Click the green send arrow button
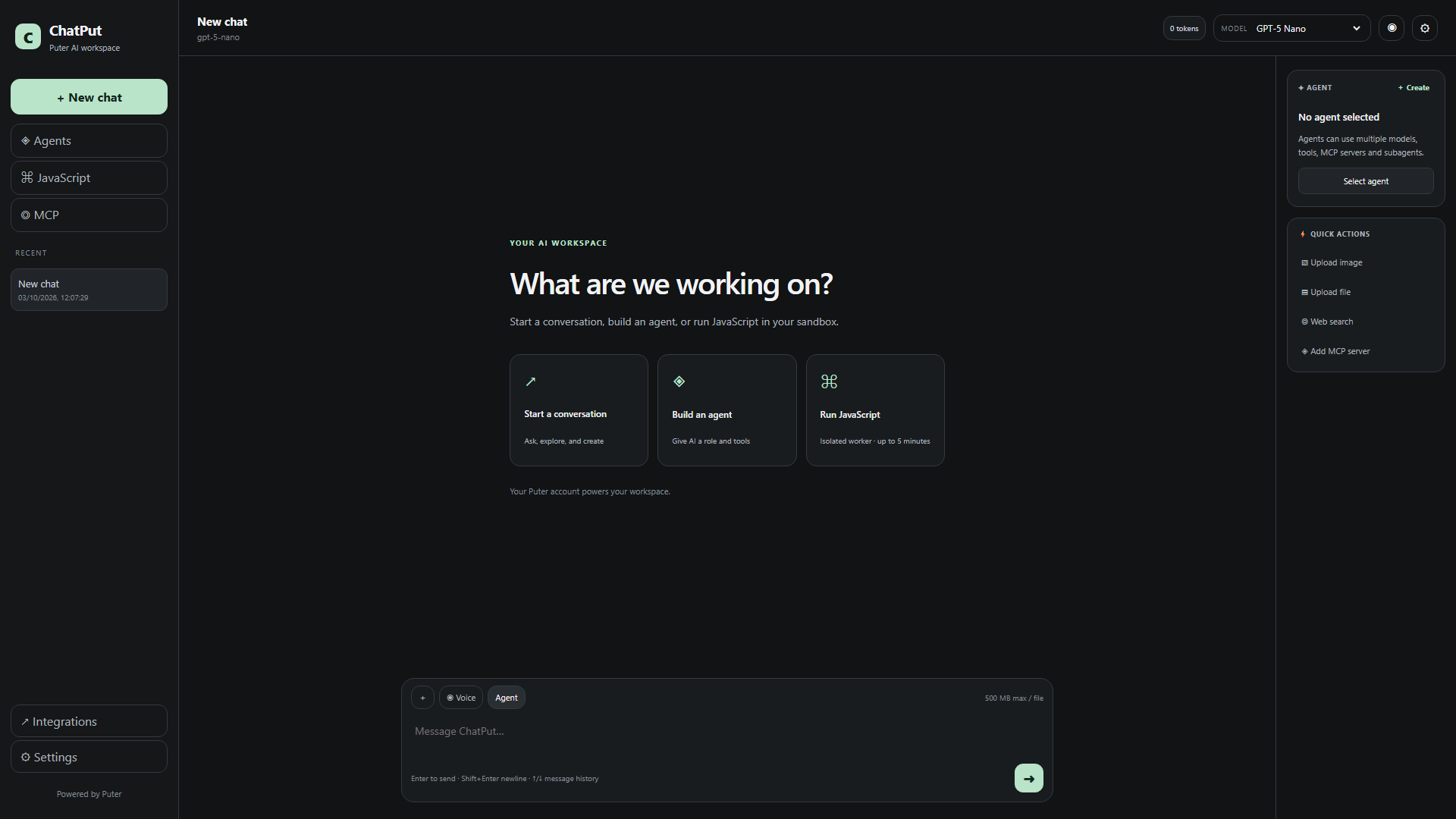Viewport: 1456px width, 819px height. [x=1029, y=778]
